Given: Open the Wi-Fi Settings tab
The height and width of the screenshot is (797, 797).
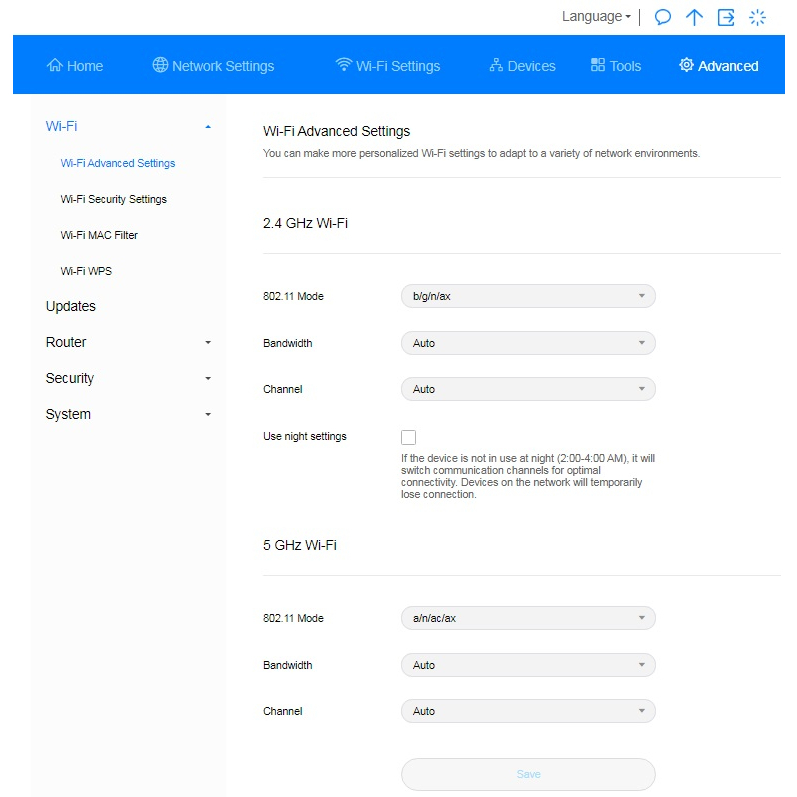Looking at the screenshot, I should (x=388, y=66).
